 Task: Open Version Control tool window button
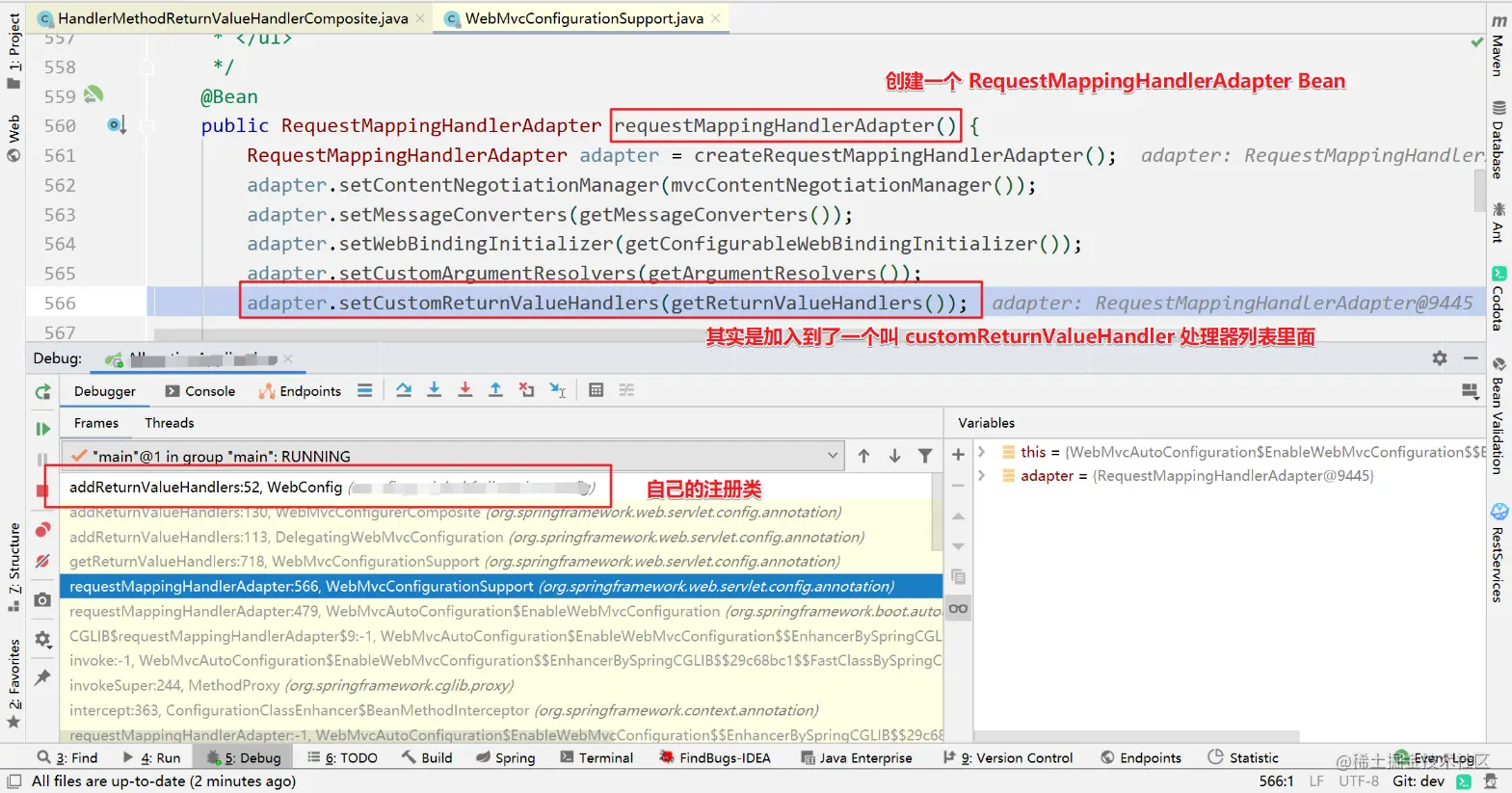click(1008, 758)
